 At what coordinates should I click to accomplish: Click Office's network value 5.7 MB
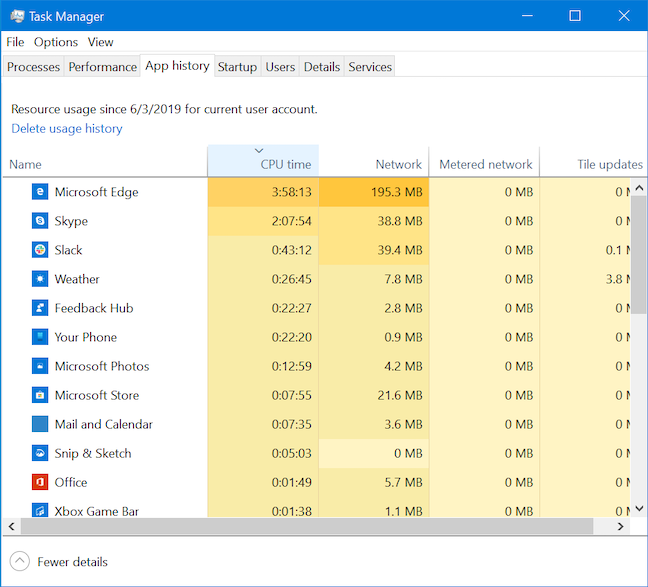(403, 482)
